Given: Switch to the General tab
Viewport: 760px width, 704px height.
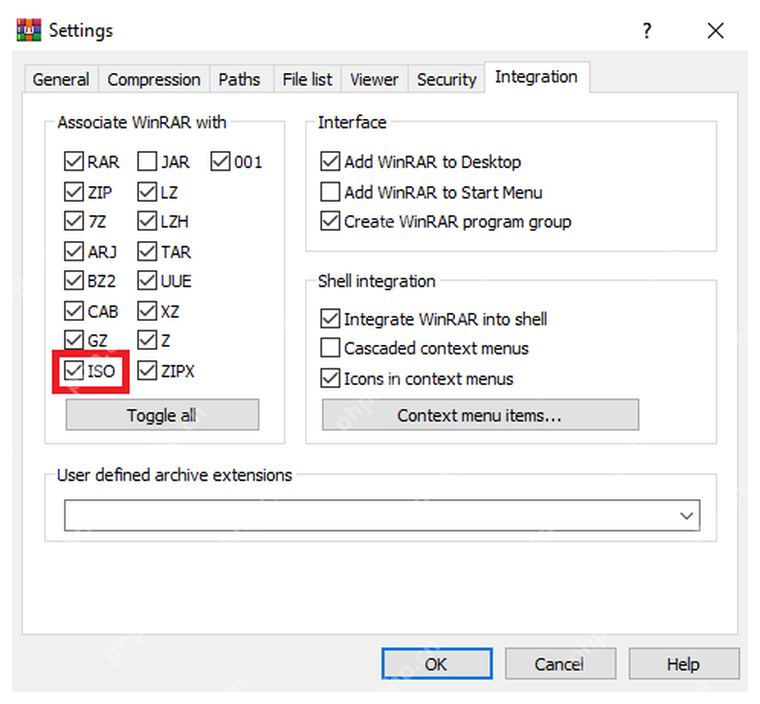Looking at the screenshot, I should tap(61, 80).
